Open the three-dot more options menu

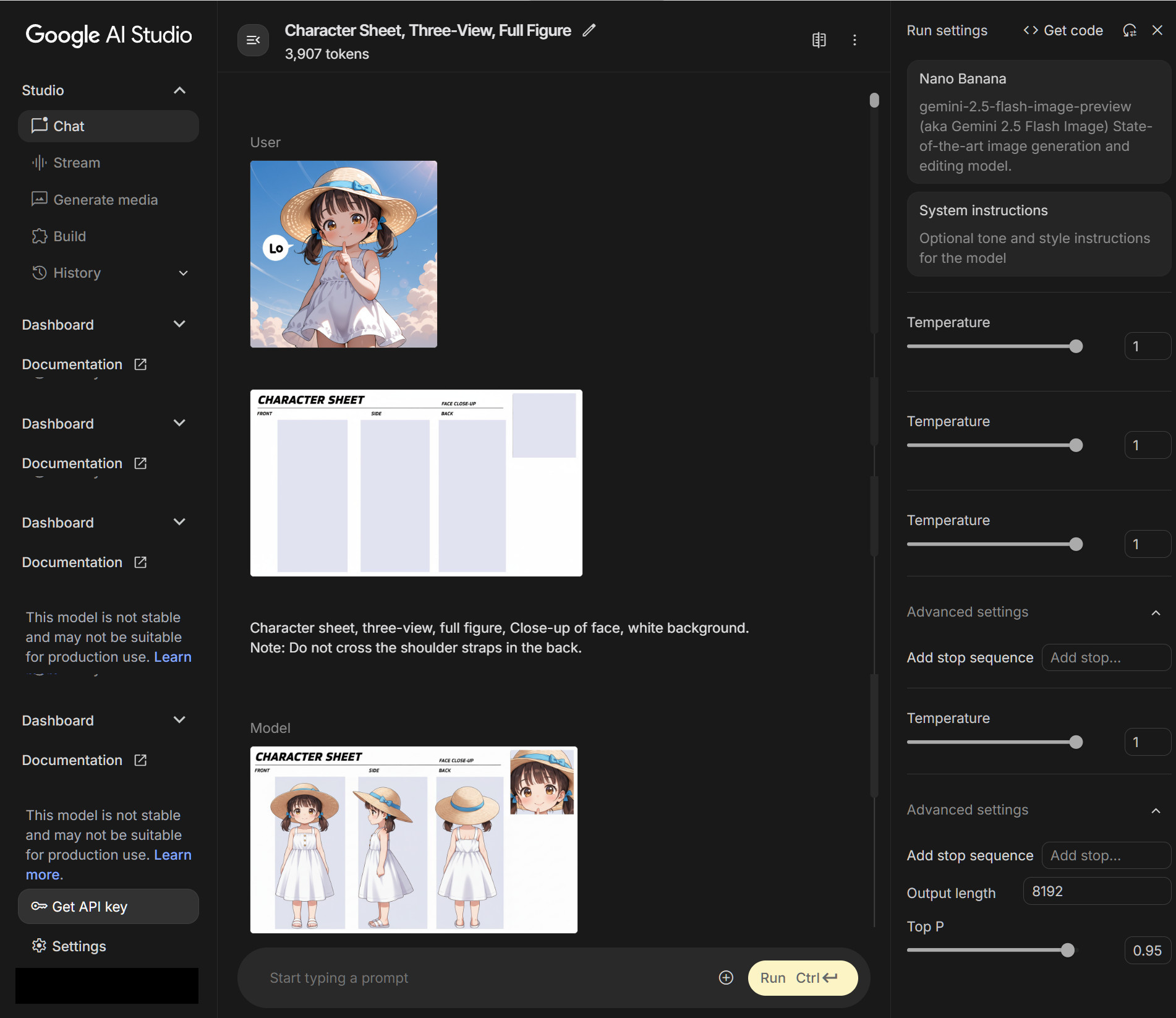(854, 40)
